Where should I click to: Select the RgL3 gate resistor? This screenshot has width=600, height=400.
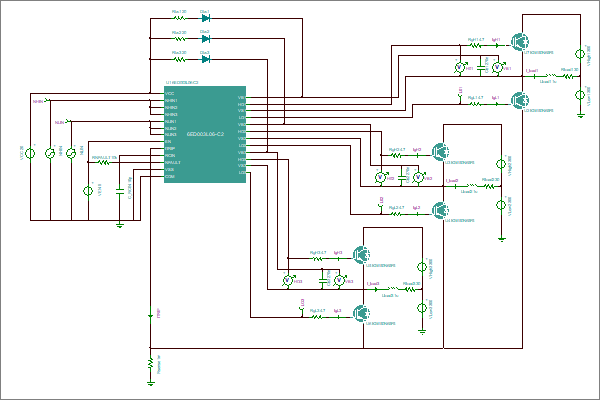pyautogui.click(x=316, y=317)
